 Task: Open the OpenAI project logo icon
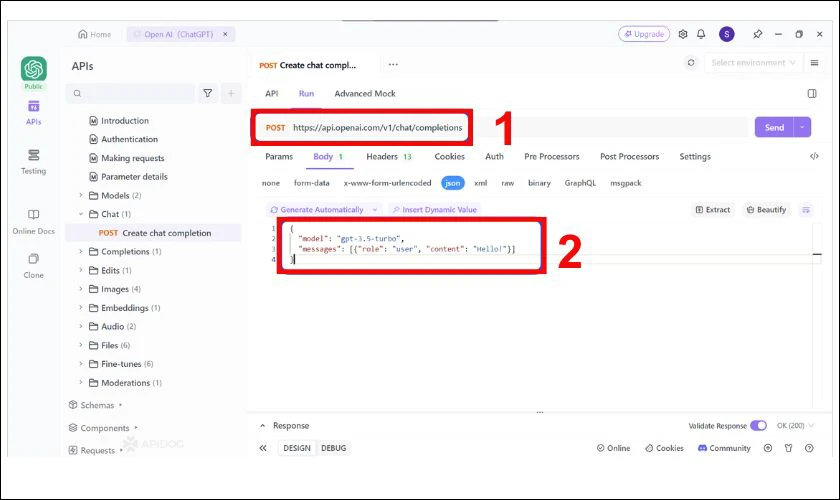(x=34, y=69)
